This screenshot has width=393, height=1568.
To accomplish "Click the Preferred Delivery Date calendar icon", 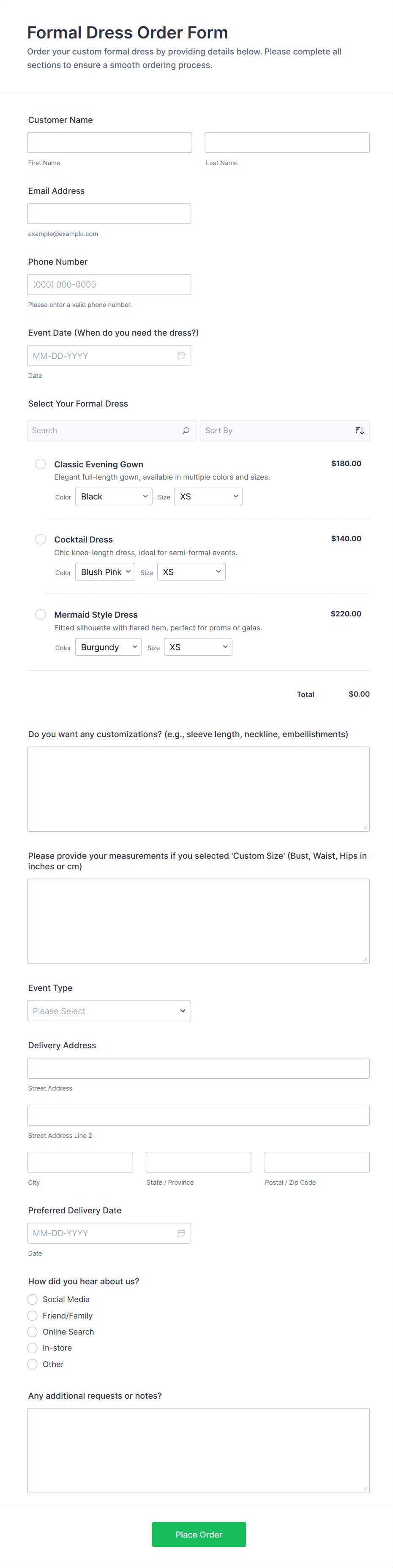I will click(181, 1233).
